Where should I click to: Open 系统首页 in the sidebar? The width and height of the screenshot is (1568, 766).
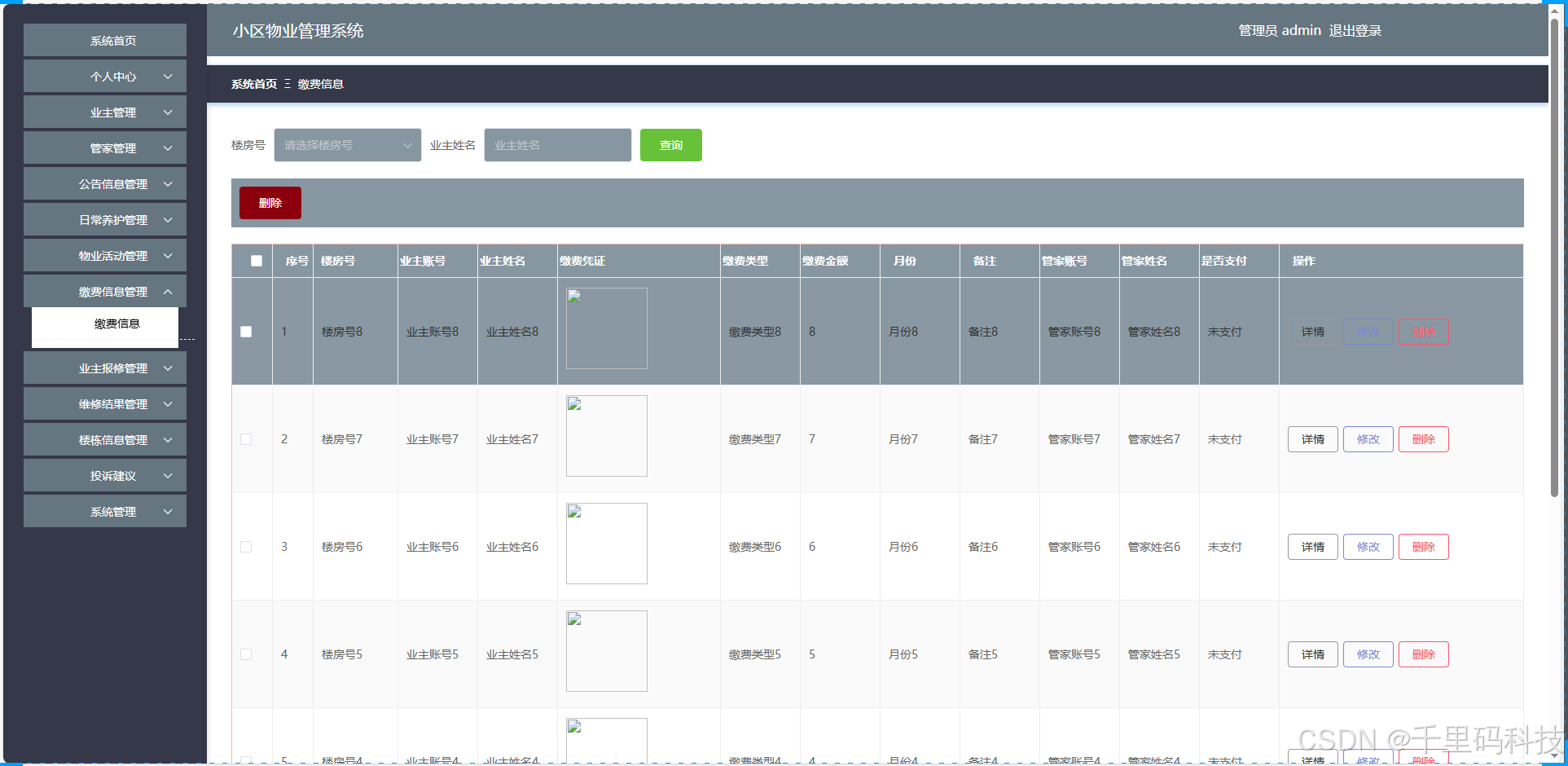(105, 41)
